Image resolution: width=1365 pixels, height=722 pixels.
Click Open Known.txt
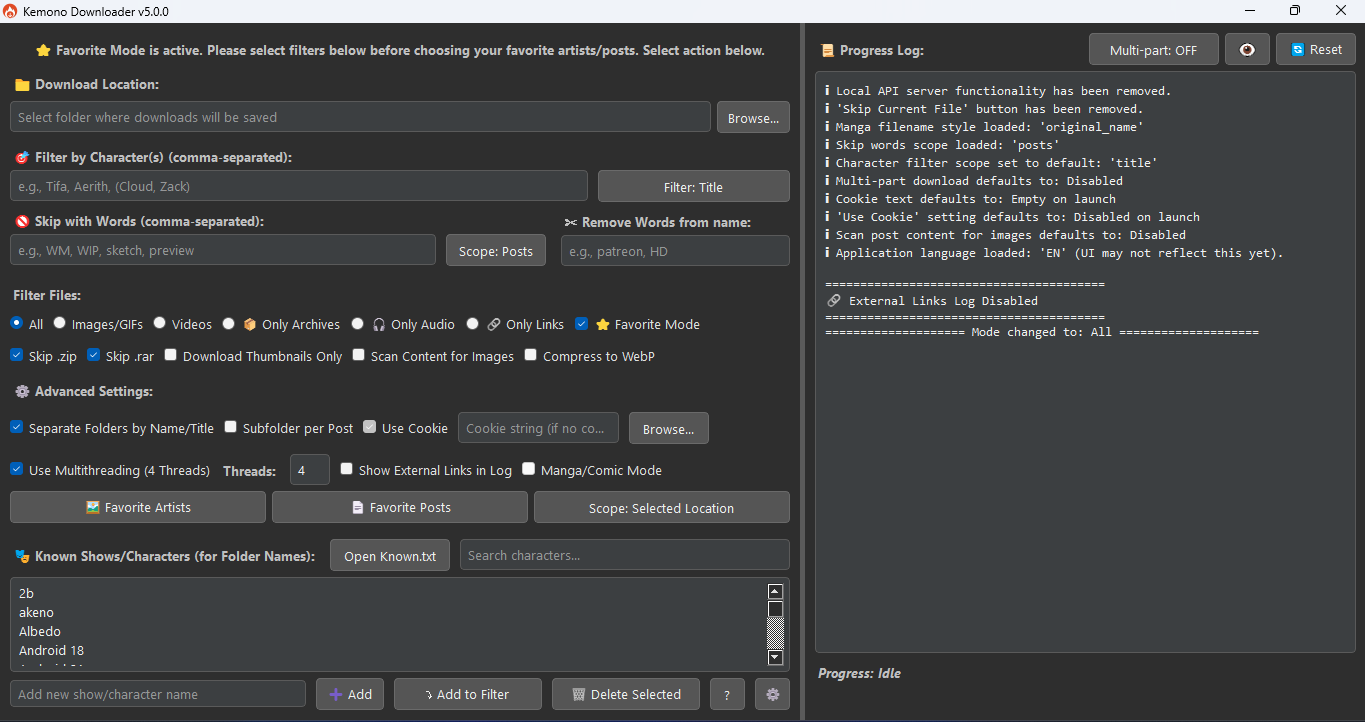(x=389, y=555)
